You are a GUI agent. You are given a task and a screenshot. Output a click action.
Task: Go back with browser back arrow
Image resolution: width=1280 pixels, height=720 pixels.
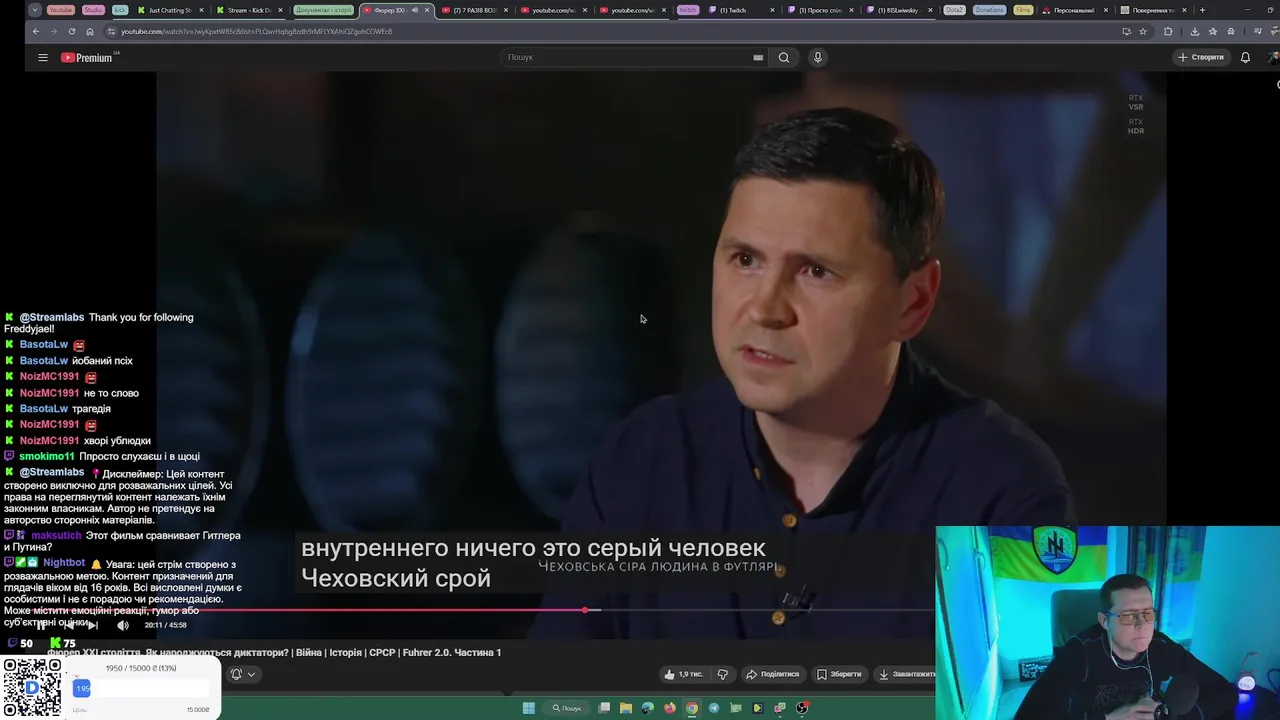(x=36, y=31)
